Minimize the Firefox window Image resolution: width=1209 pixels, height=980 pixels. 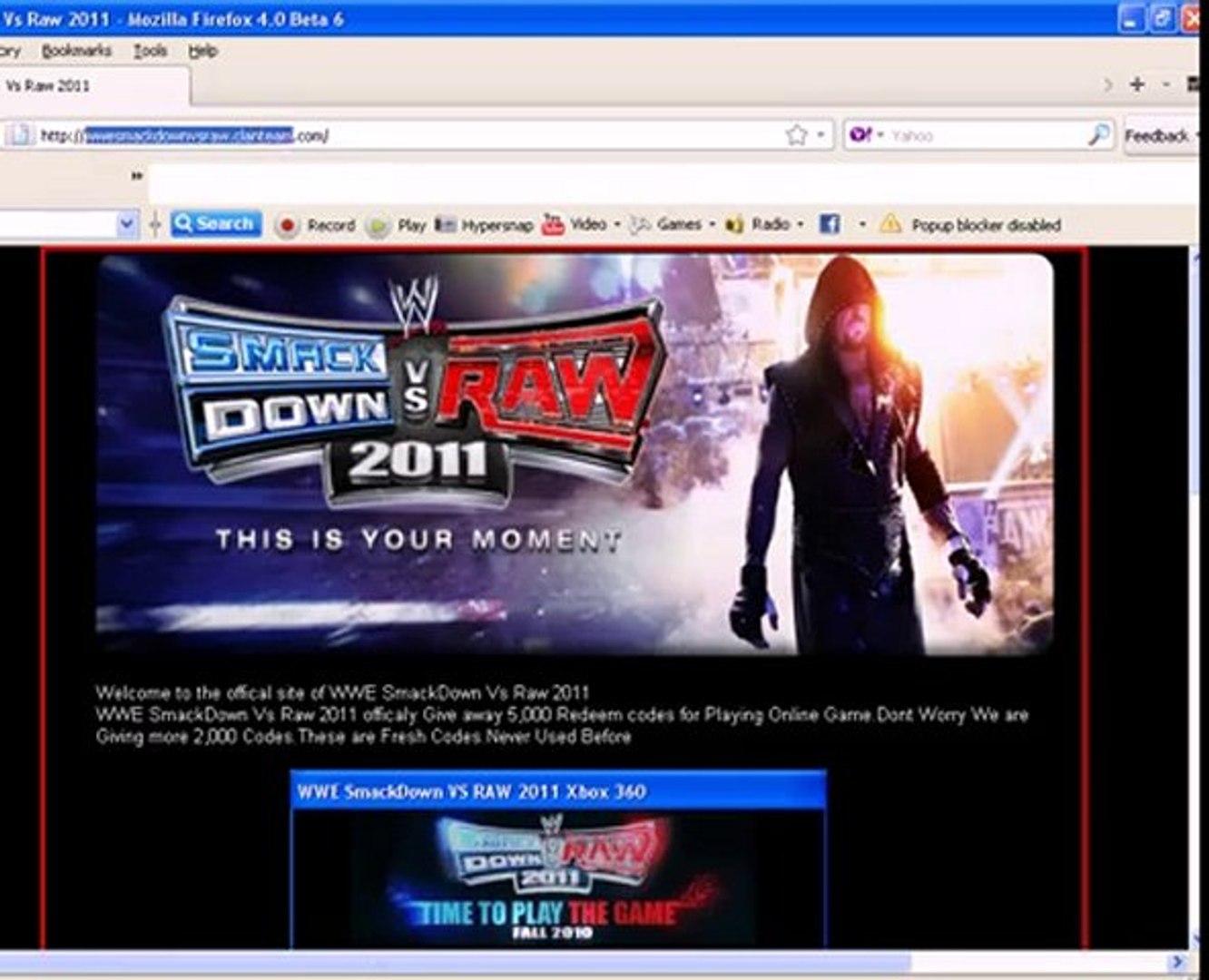point(1132,18)
